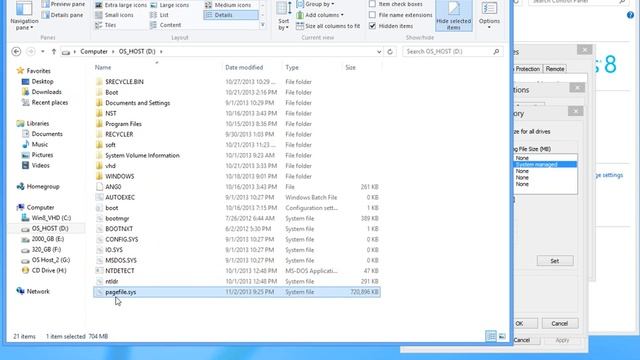
Task: Switch to details view in status bar
Action: coord(491,336)
